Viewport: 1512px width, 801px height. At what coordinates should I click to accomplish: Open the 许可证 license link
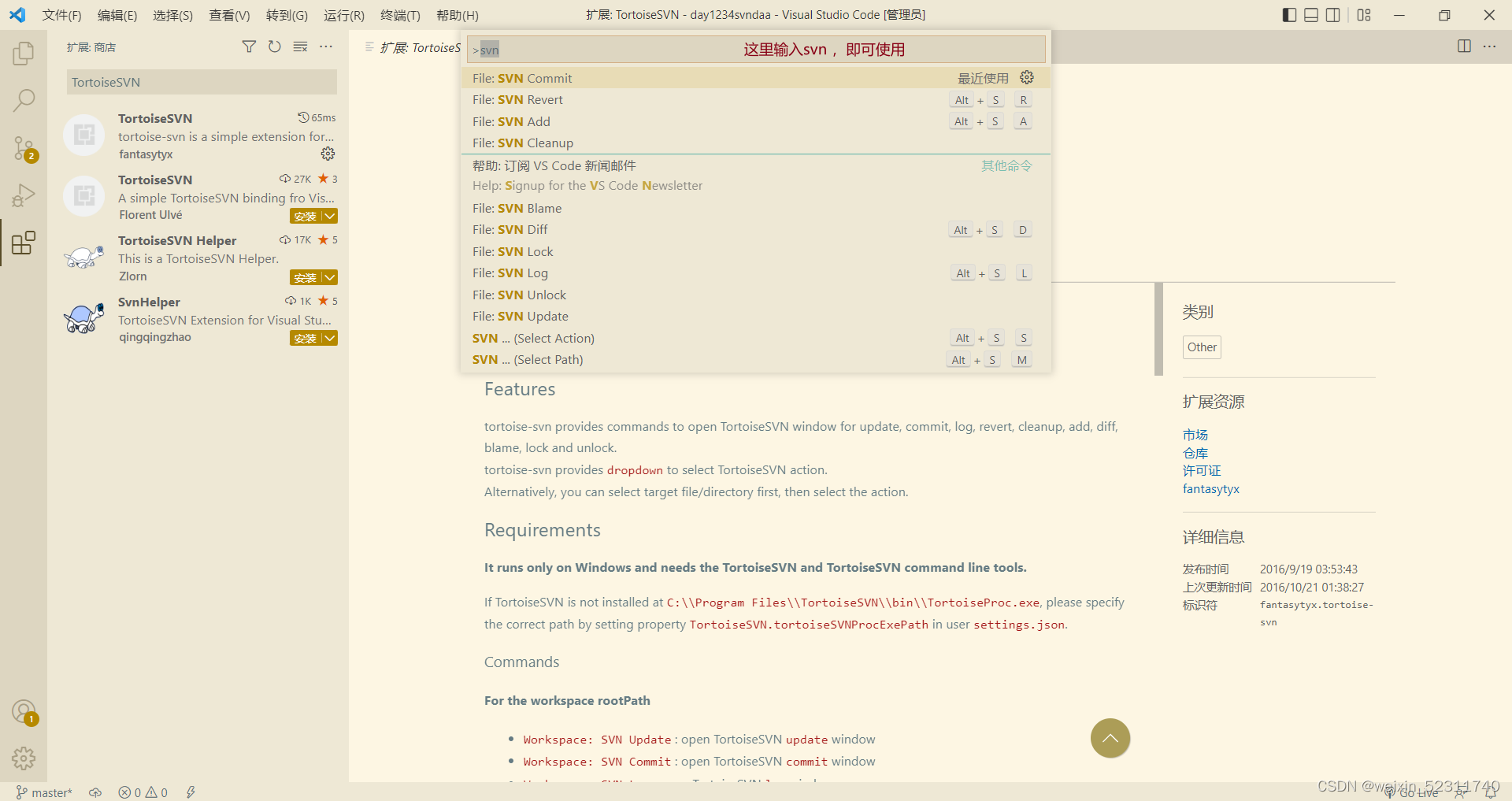pyautogui.click(x=1201, y=471)
